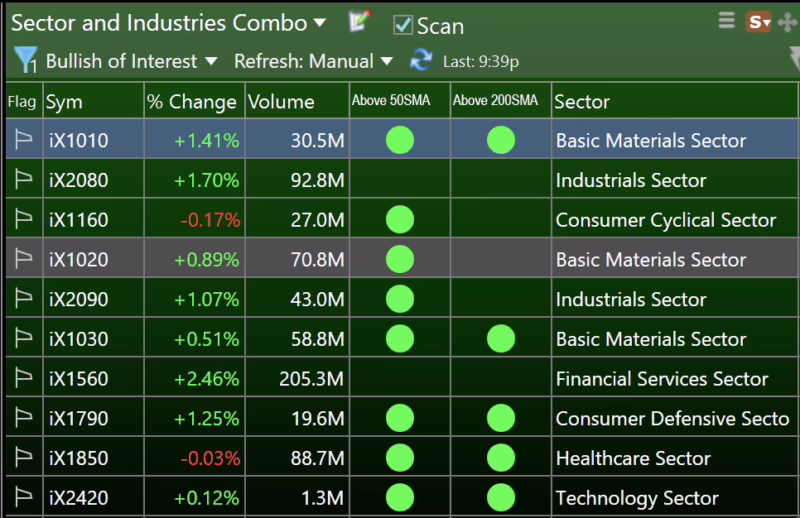Screen dimensions: 800x518
Task: Click the move panel cross-arrows icon
Action: pyautogui.click(x=787, y=22)
